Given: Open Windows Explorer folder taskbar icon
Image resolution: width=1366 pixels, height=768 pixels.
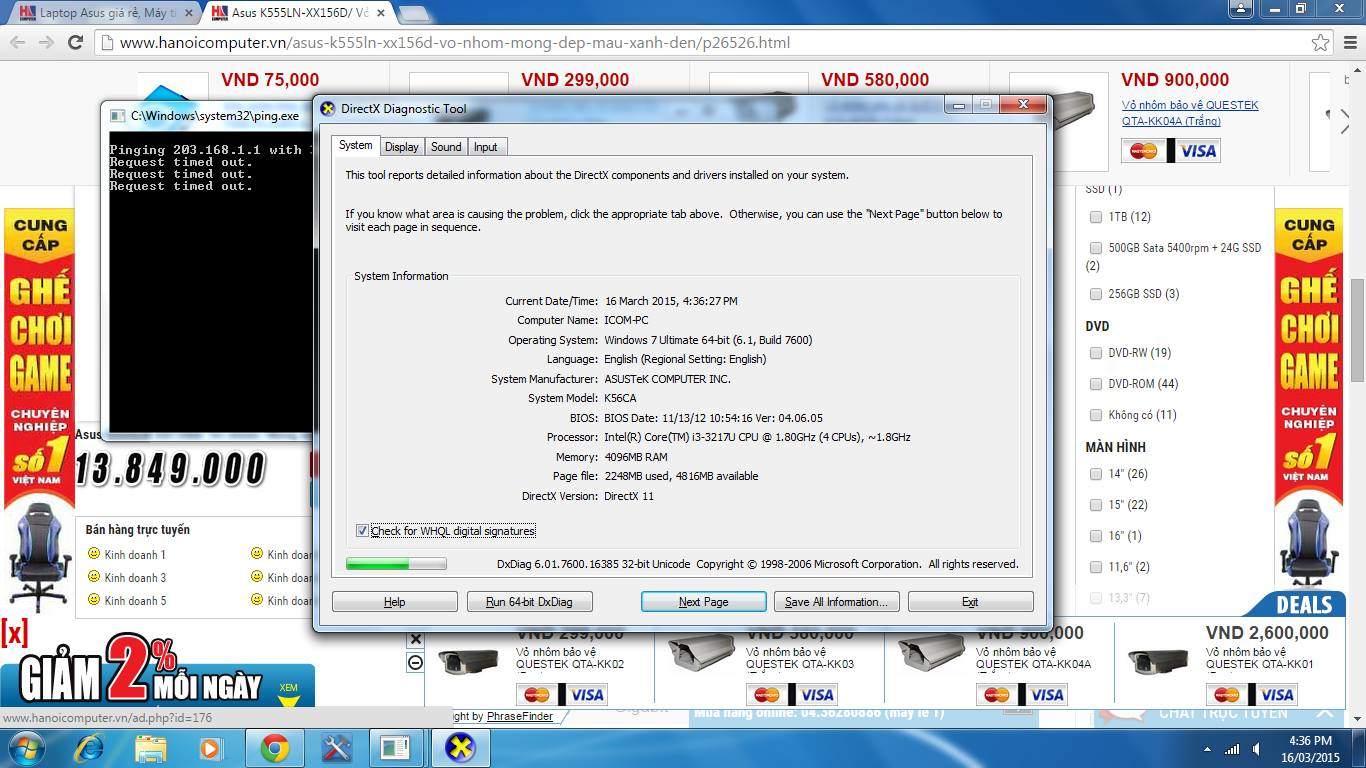Looking at the screenshot, I should pos(151,748).
